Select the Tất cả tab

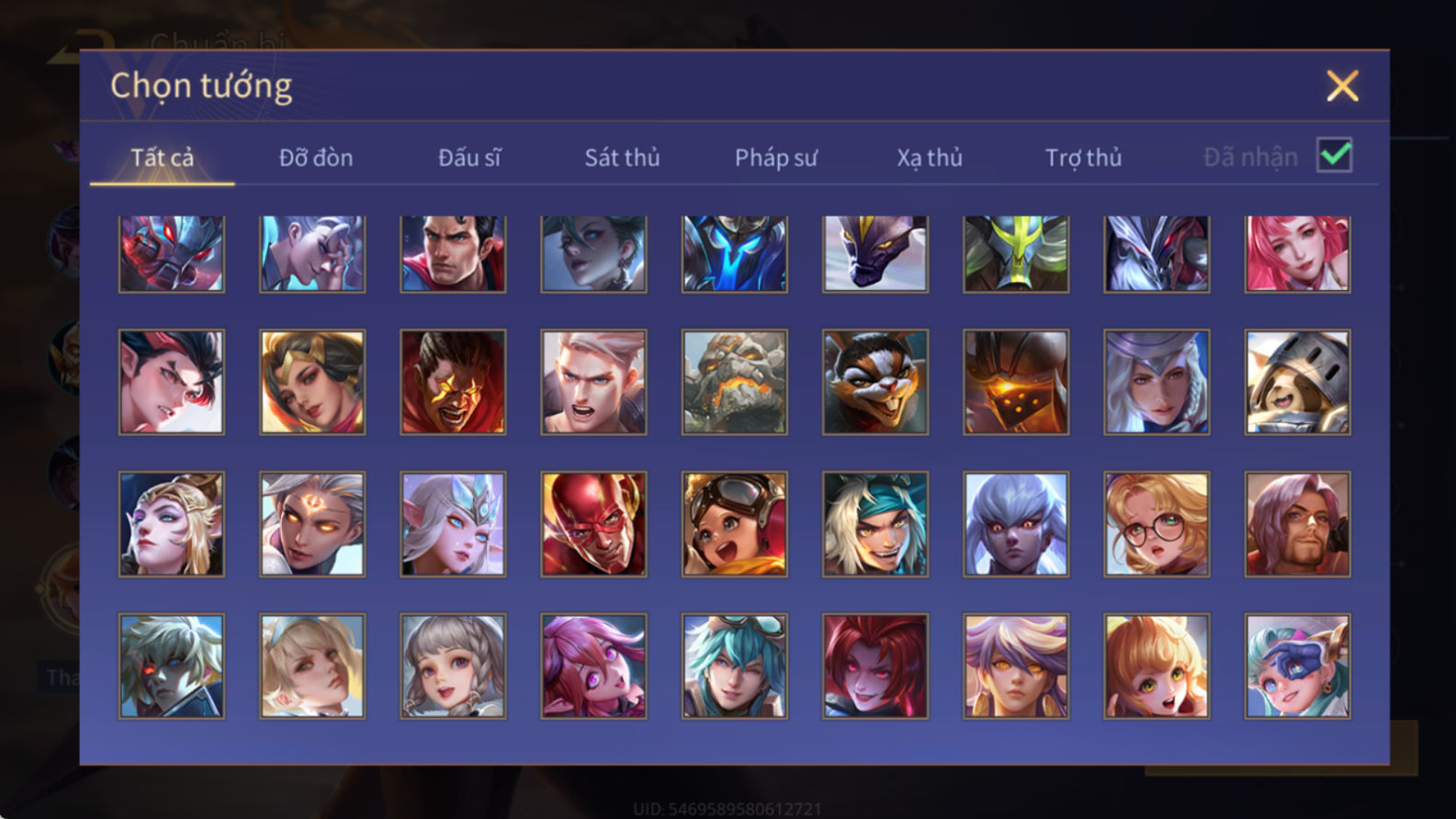click(x=162, y=158)
